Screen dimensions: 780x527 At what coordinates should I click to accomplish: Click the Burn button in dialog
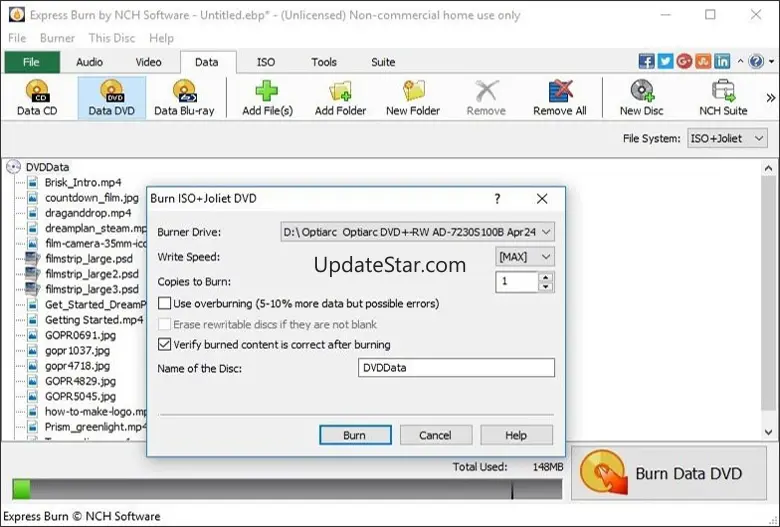[355, 435]
